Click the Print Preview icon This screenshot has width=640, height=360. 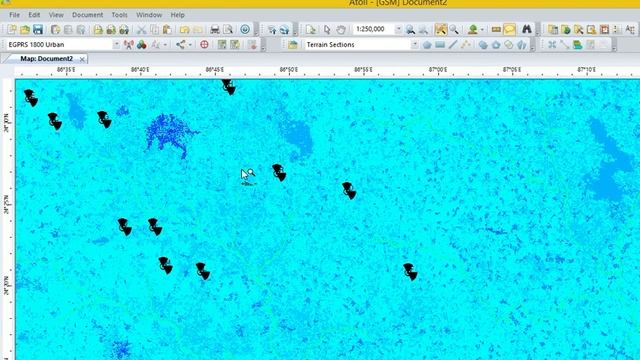pyautogui.click(x=228, y=29)
